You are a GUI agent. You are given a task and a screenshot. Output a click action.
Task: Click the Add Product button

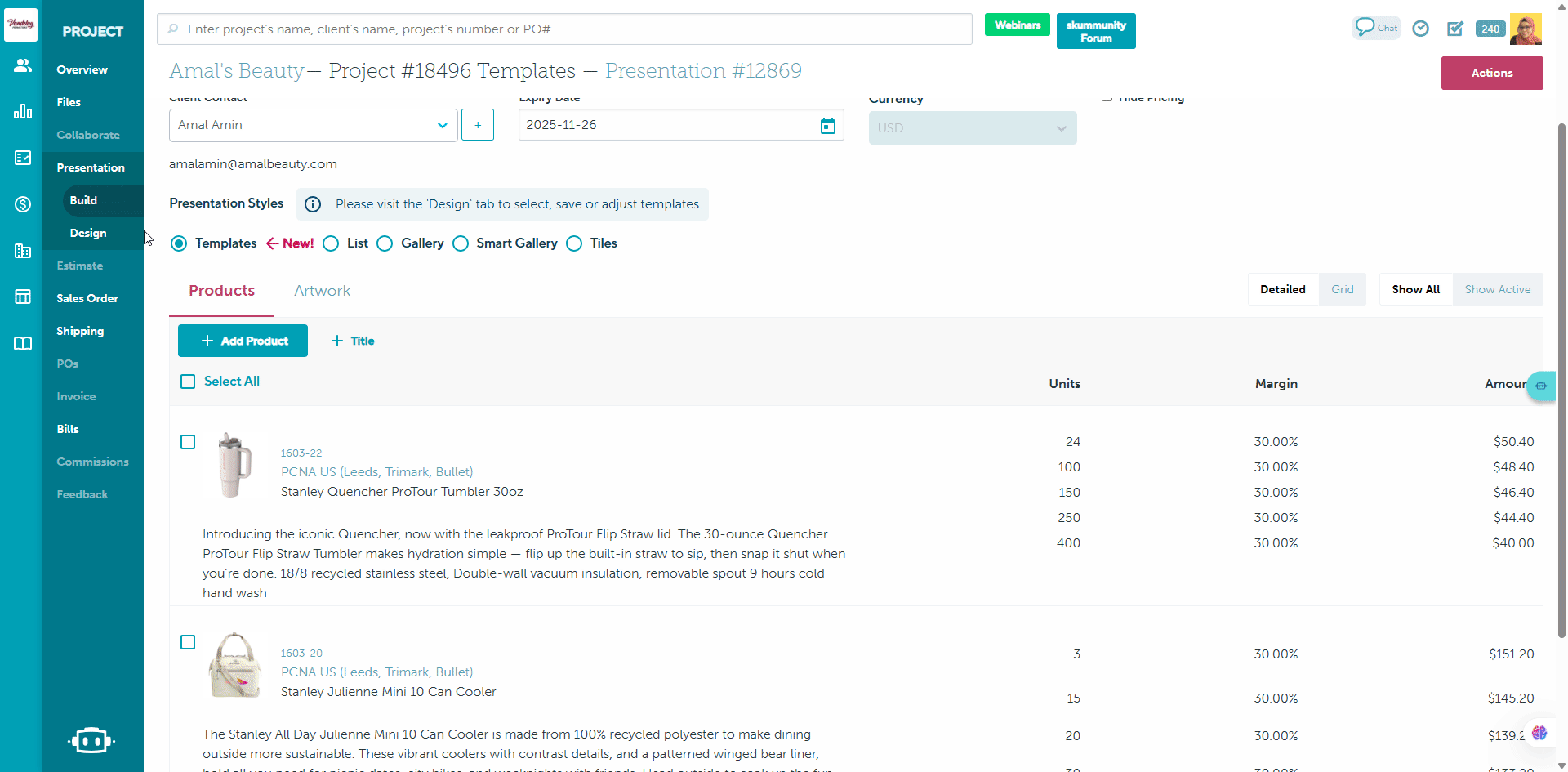tap(243, 341)
